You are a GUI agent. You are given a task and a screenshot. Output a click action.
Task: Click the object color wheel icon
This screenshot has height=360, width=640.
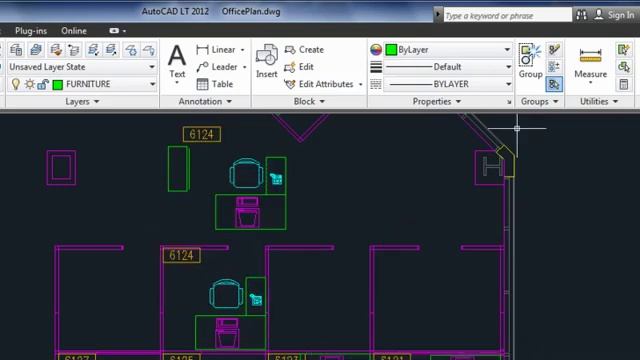(x=376, y=50)
